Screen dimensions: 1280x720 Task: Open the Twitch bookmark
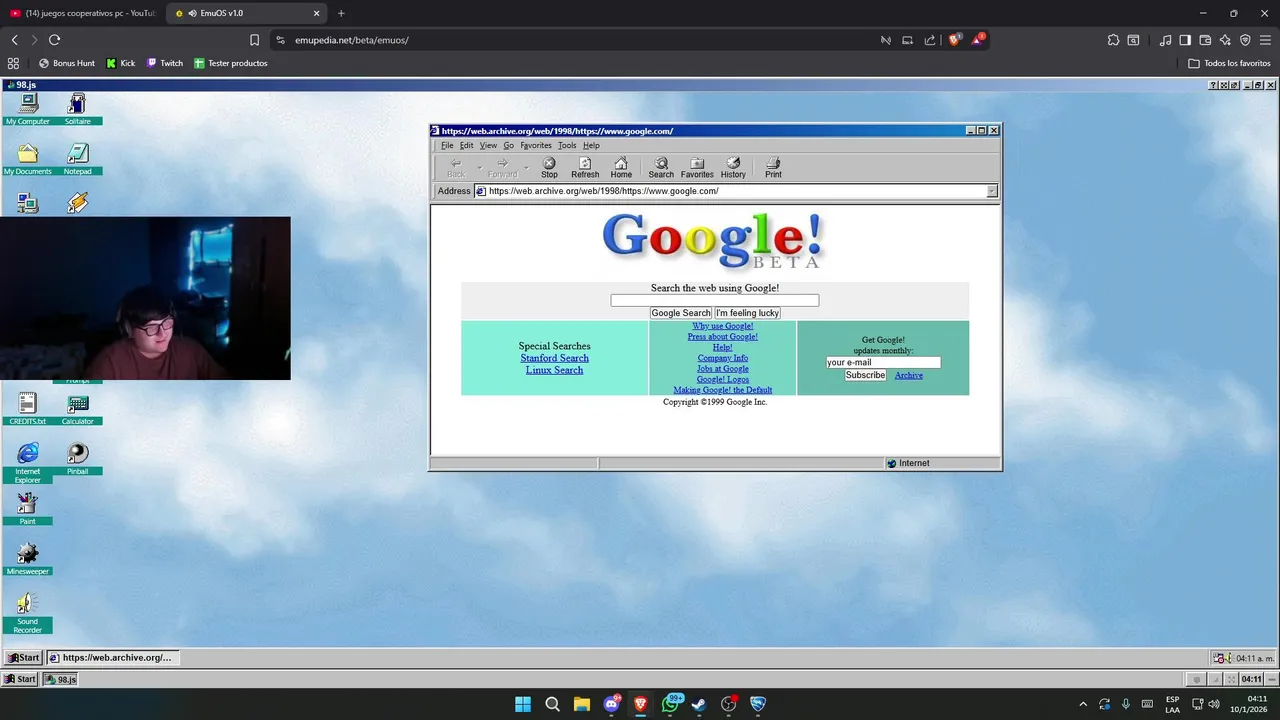(x=165, y=63)
